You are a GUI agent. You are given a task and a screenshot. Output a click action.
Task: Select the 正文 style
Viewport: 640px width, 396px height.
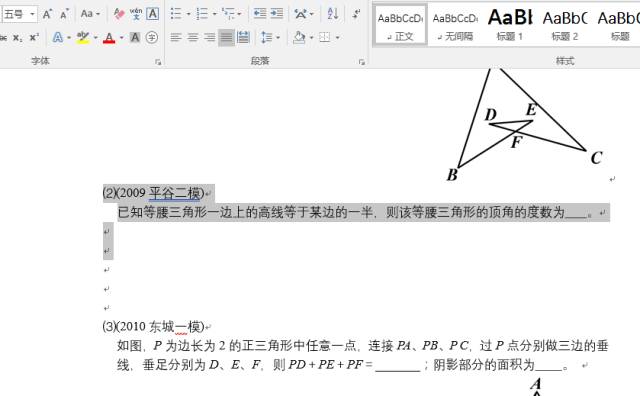[400, 25]
